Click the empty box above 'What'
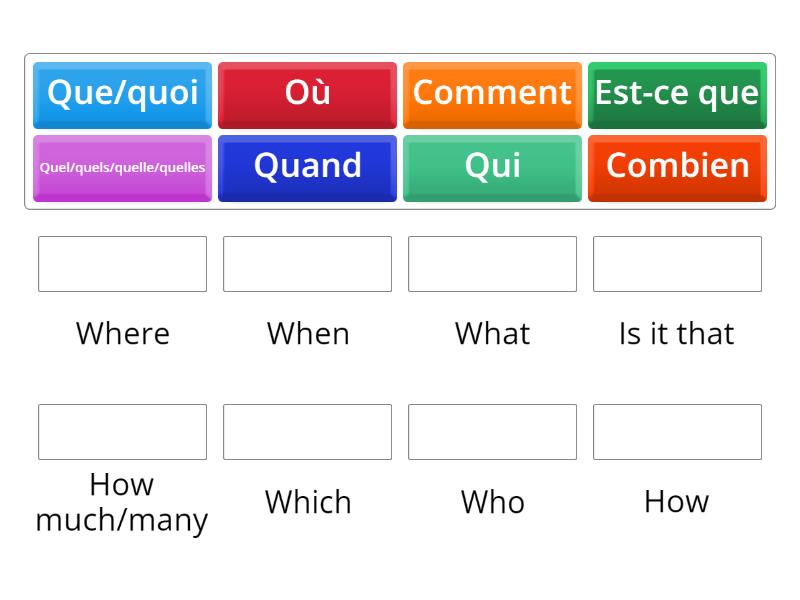Viewport: 800px width, 600px height. [492, 264]
